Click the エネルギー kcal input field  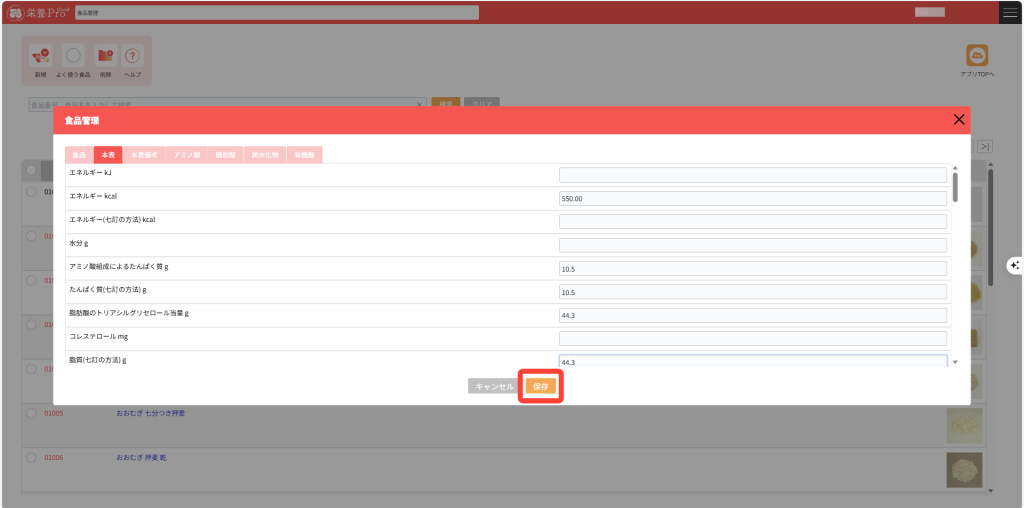[x=752, y=198]
